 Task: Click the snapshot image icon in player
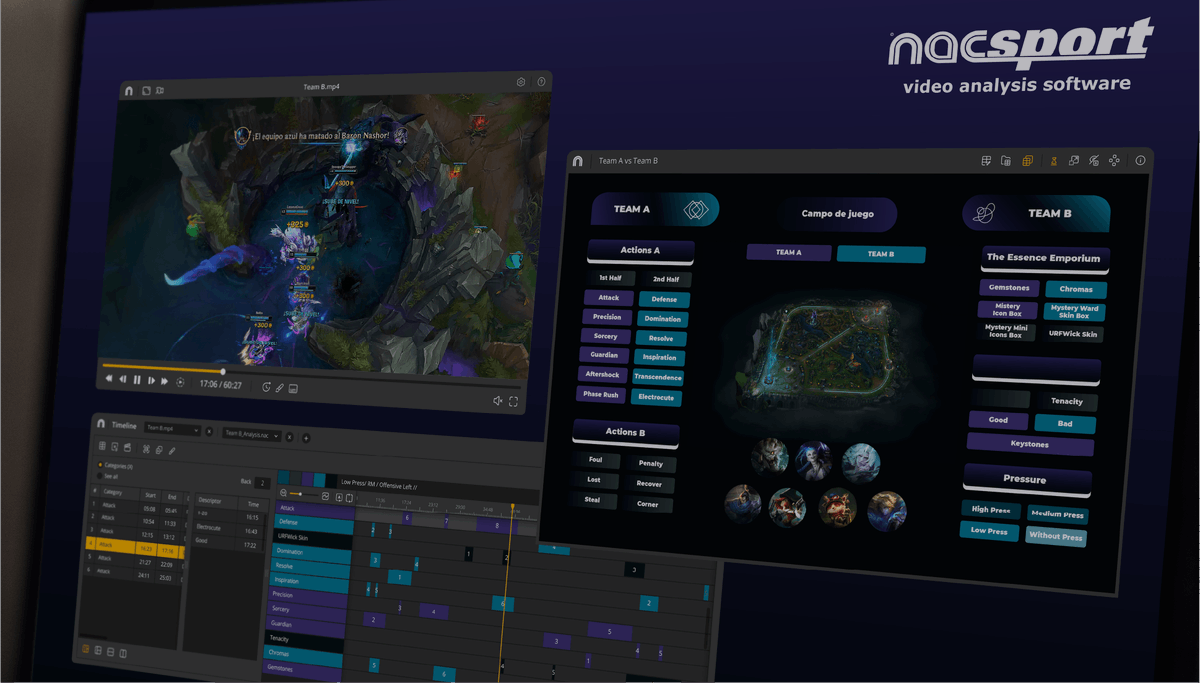[294, 389]
